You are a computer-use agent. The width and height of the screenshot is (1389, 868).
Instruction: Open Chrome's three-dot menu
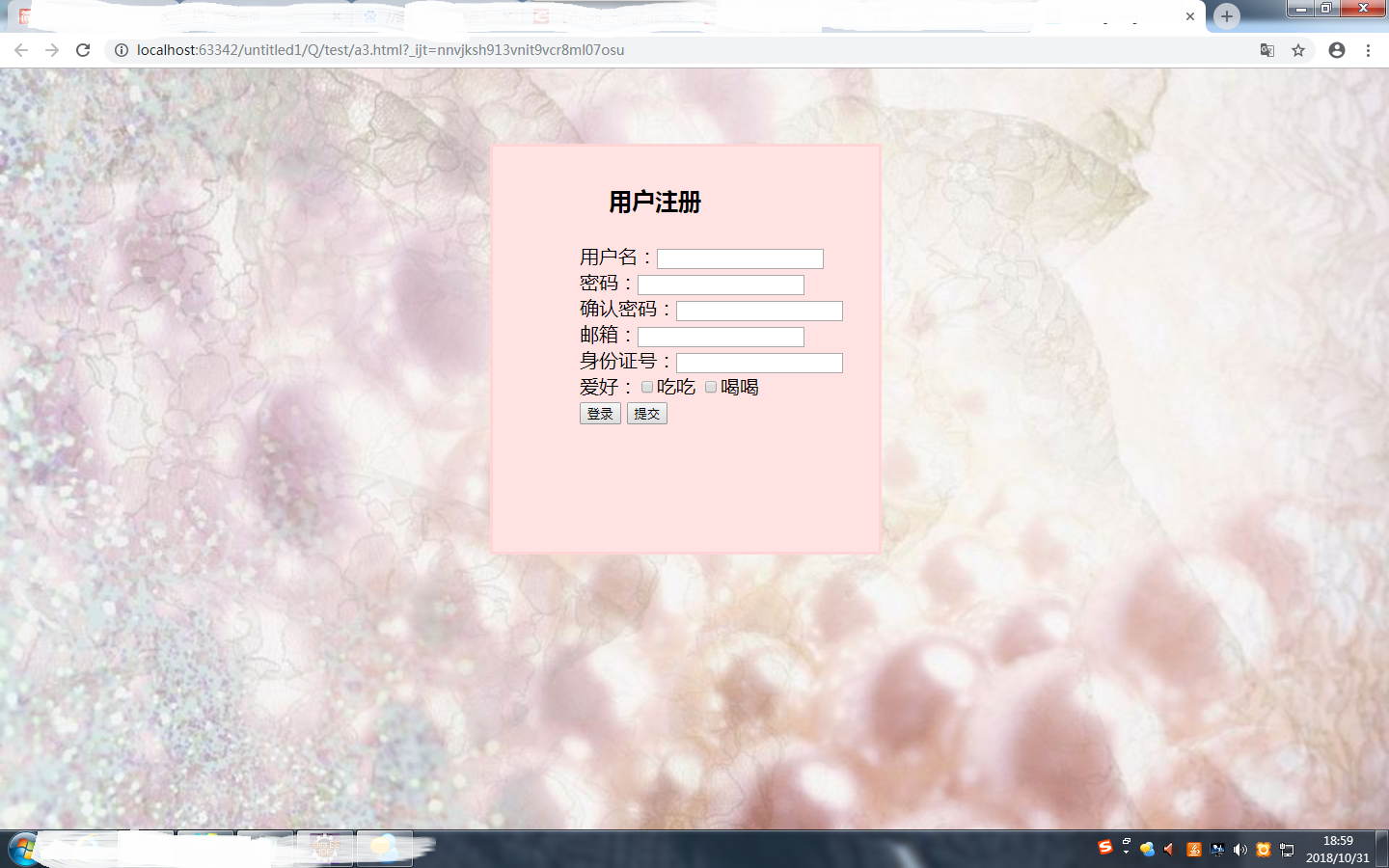[x=1369, y=50]
